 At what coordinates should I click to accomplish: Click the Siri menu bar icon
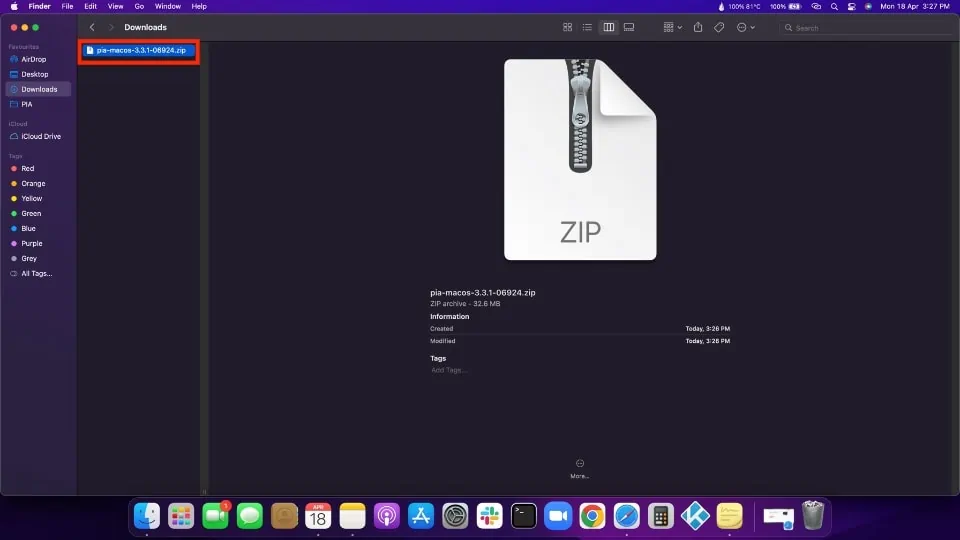pos(868,6)
